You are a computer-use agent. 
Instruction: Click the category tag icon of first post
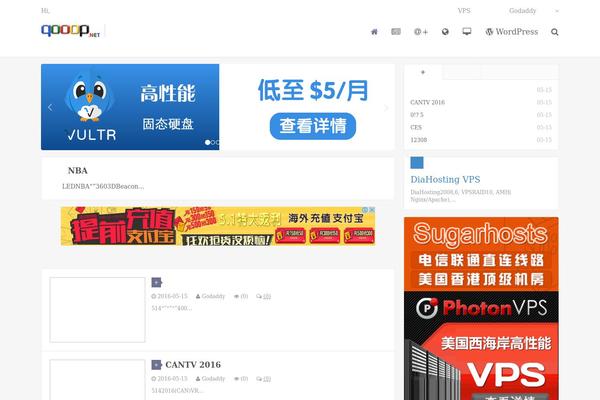157,282
